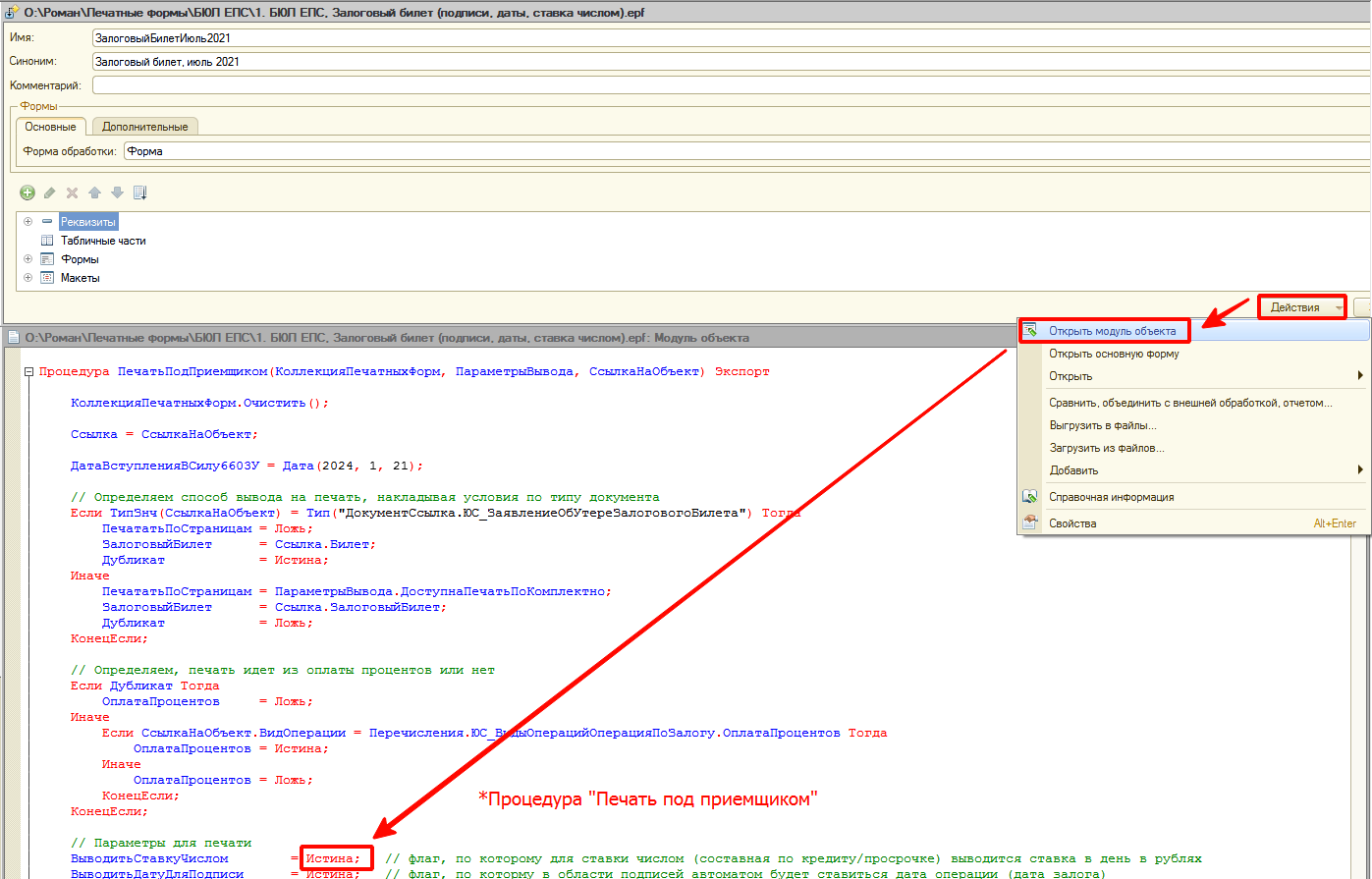The width and height of the screenshot is (1372, 879).
Task: Click the comment Определяем способ вывода на печать
Action: (365, 497)
